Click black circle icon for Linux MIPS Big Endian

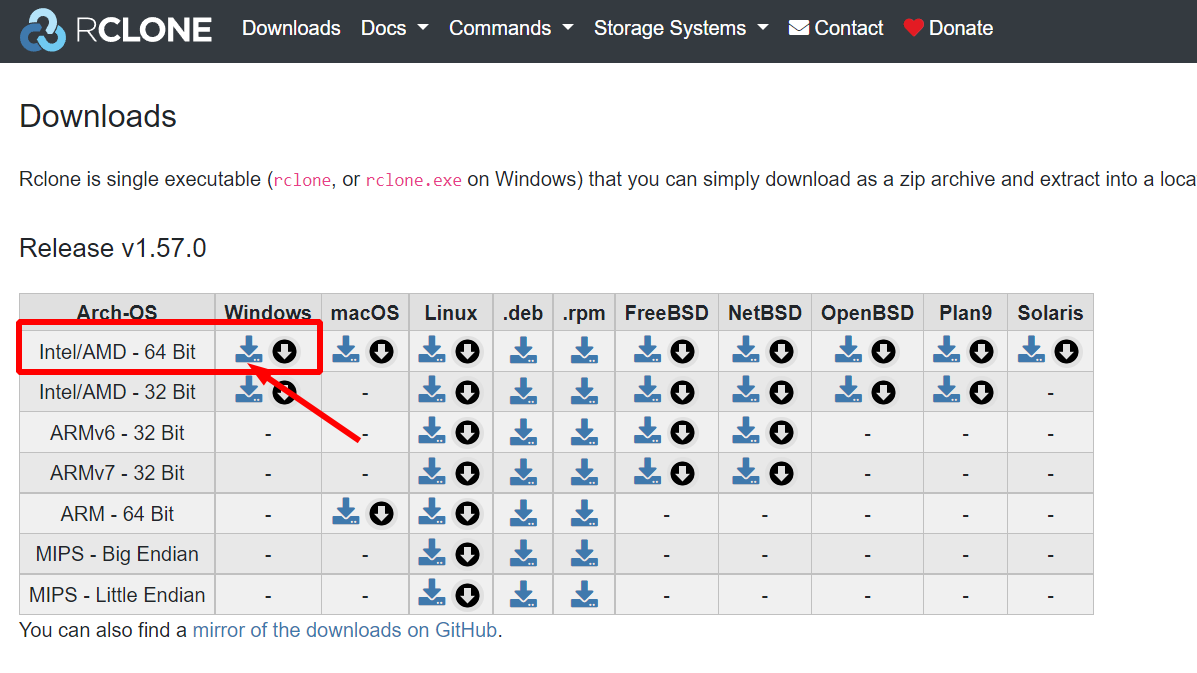tap(468, 554)
